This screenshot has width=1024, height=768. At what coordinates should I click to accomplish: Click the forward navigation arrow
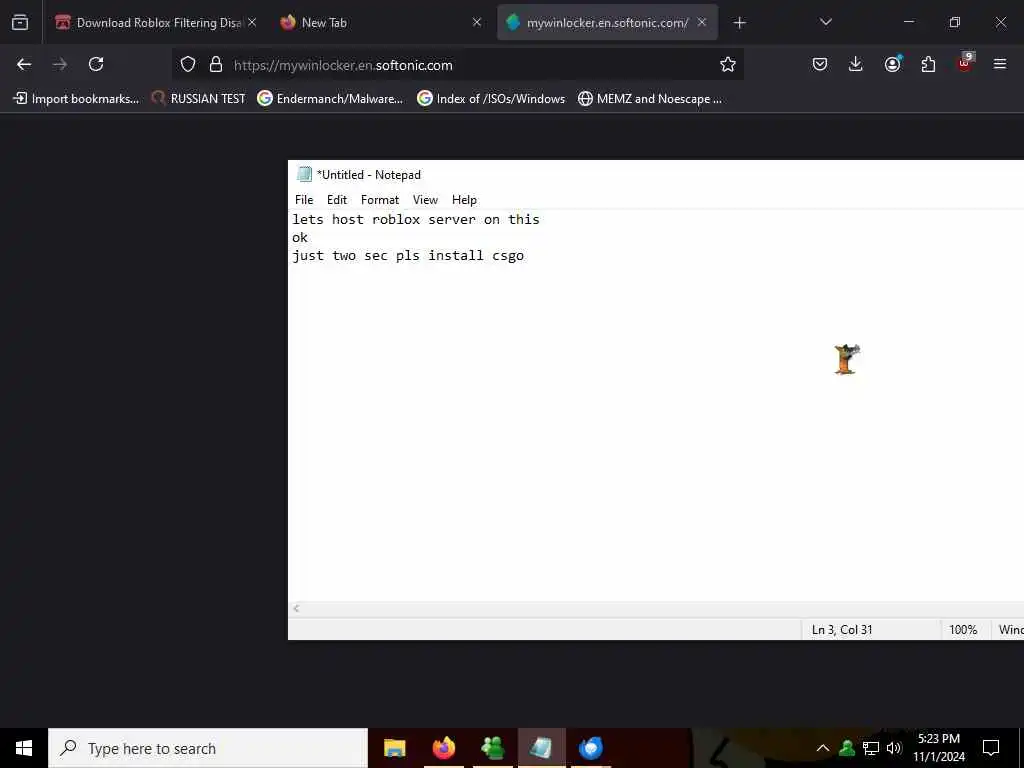60,64
